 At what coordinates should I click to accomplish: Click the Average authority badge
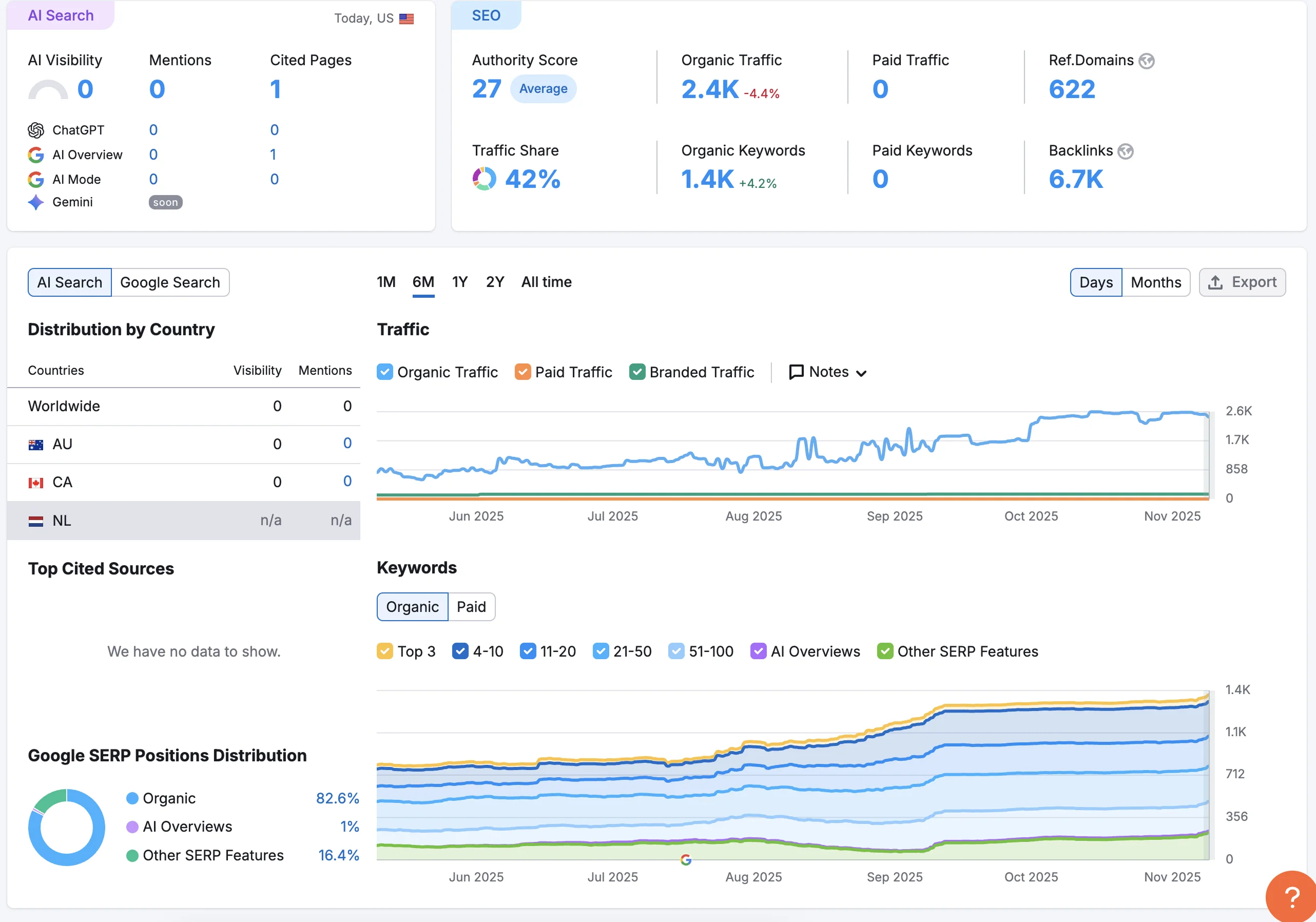pos(543,89)
